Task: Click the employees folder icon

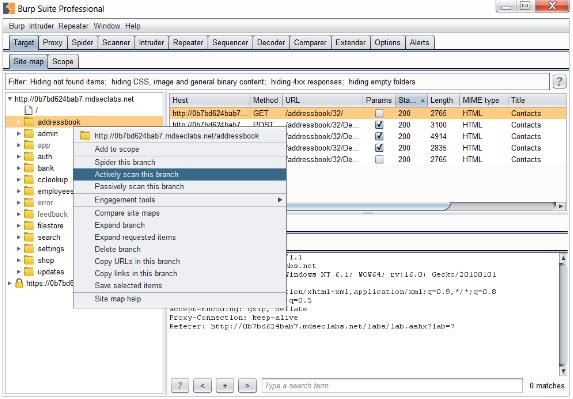Action: (x=29, y=191)
